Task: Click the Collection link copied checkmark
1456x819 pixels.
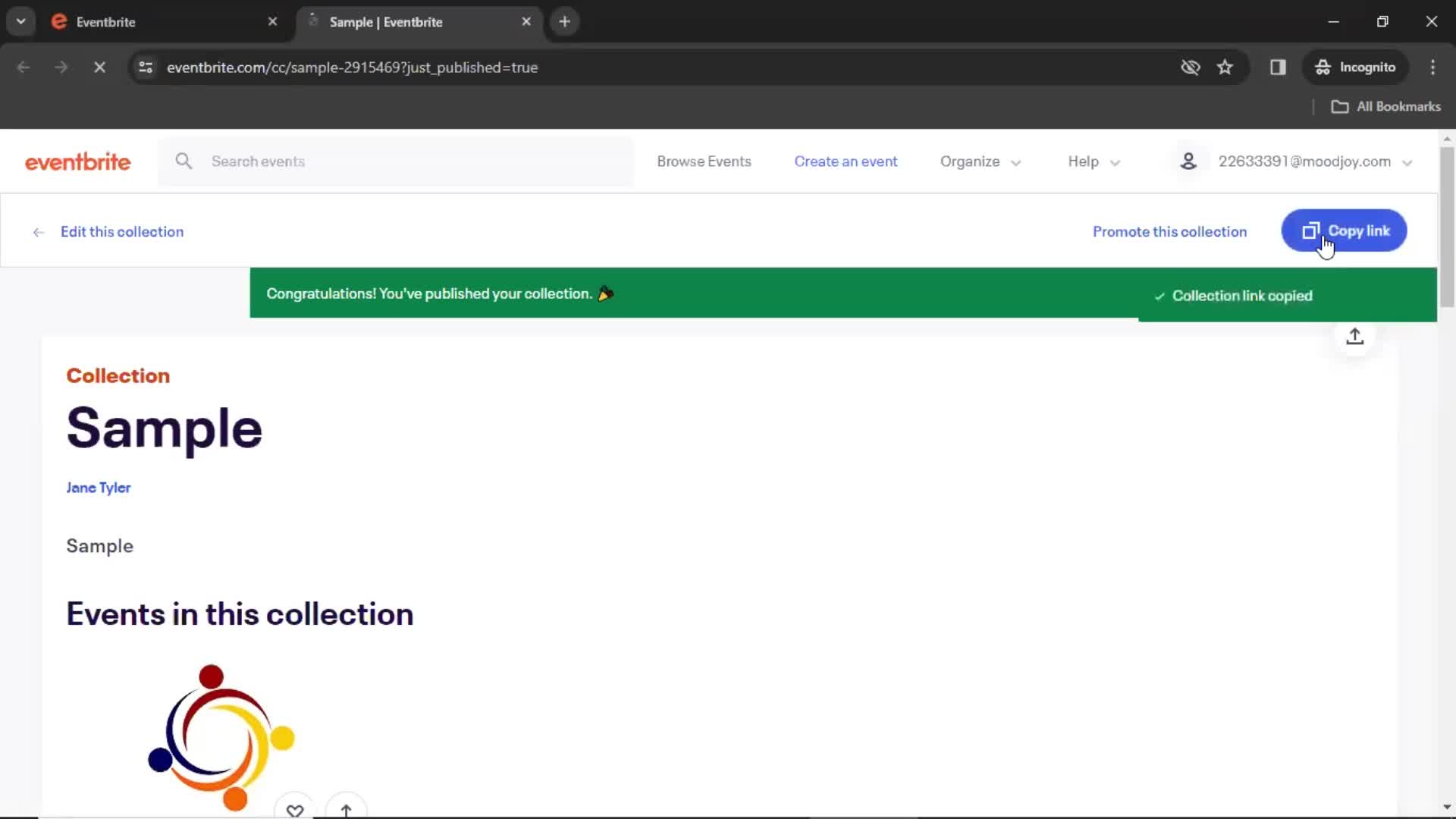Action: tap(1157, 295)
